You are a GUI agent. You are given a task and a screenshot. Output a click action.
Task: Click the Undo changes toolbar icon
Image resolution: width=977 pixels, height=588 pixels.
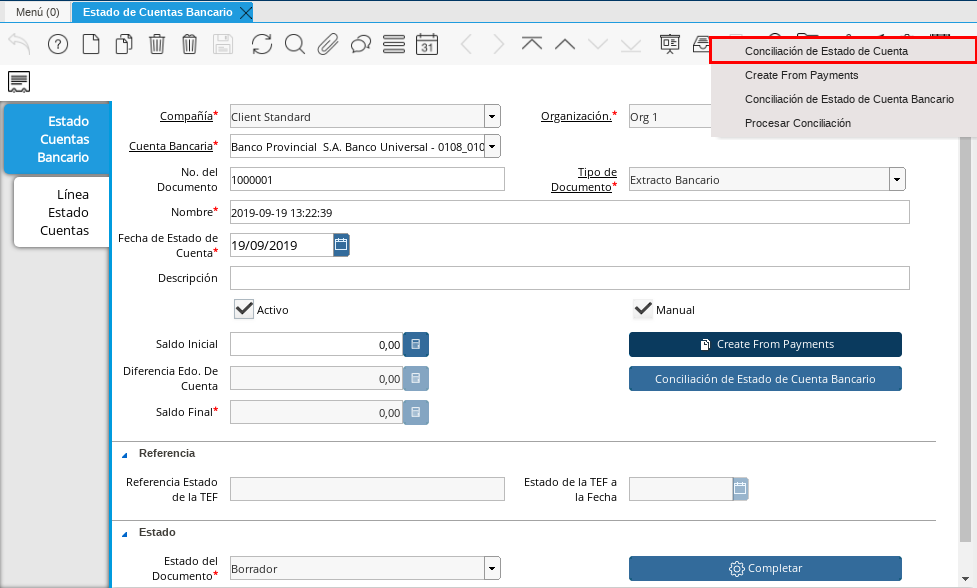(x=19, y=44)
